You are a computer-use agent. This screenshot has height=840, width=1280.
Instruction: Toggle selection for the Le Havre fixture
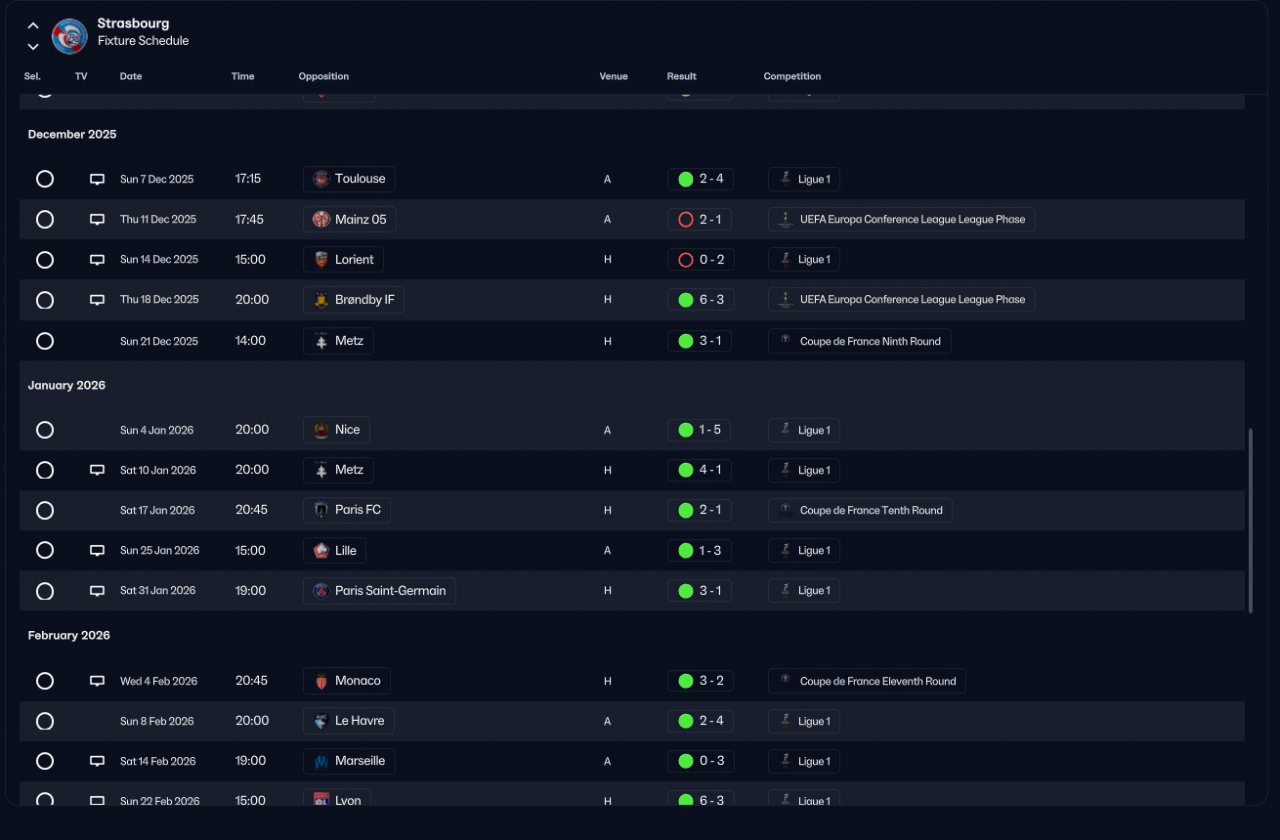[45, 721]
